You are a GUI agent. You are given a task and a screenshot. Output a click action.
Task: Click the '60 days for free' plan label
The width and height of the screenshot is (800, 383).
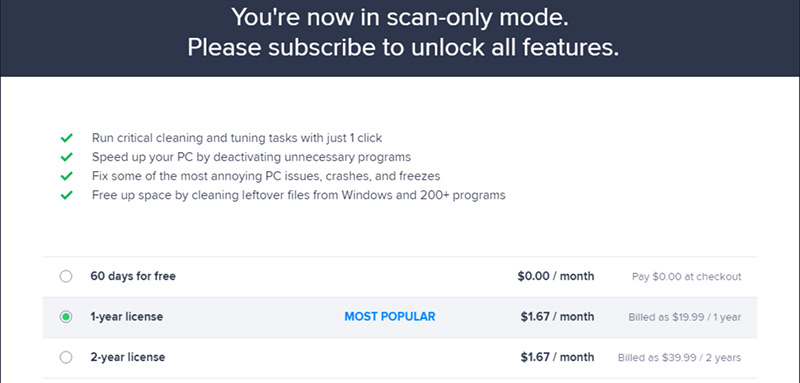[x=133, y=276]
